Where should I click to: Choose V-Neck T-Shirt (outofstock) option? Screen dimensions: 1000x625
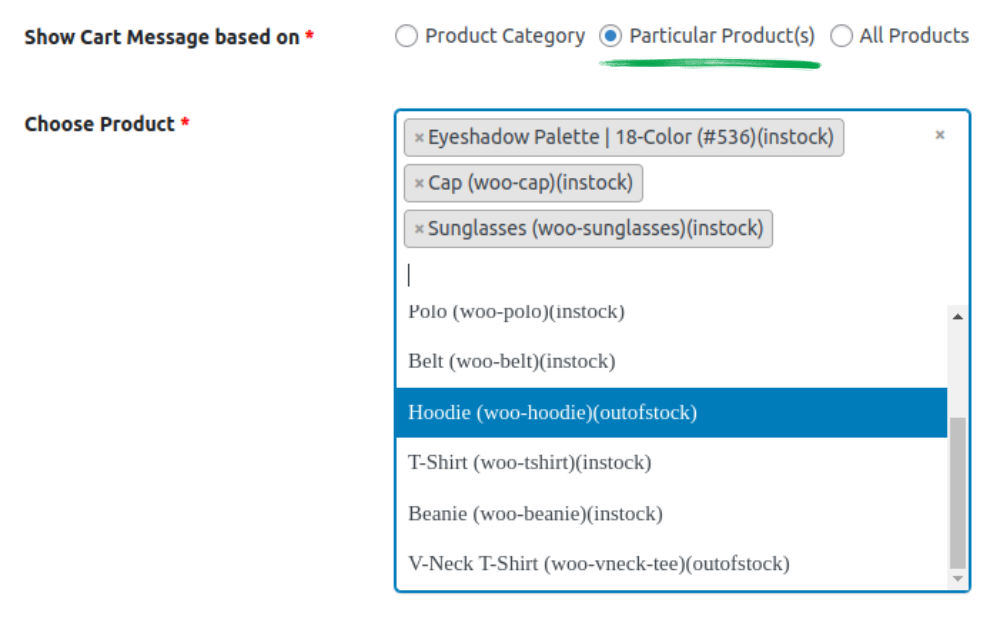(598, 564)
